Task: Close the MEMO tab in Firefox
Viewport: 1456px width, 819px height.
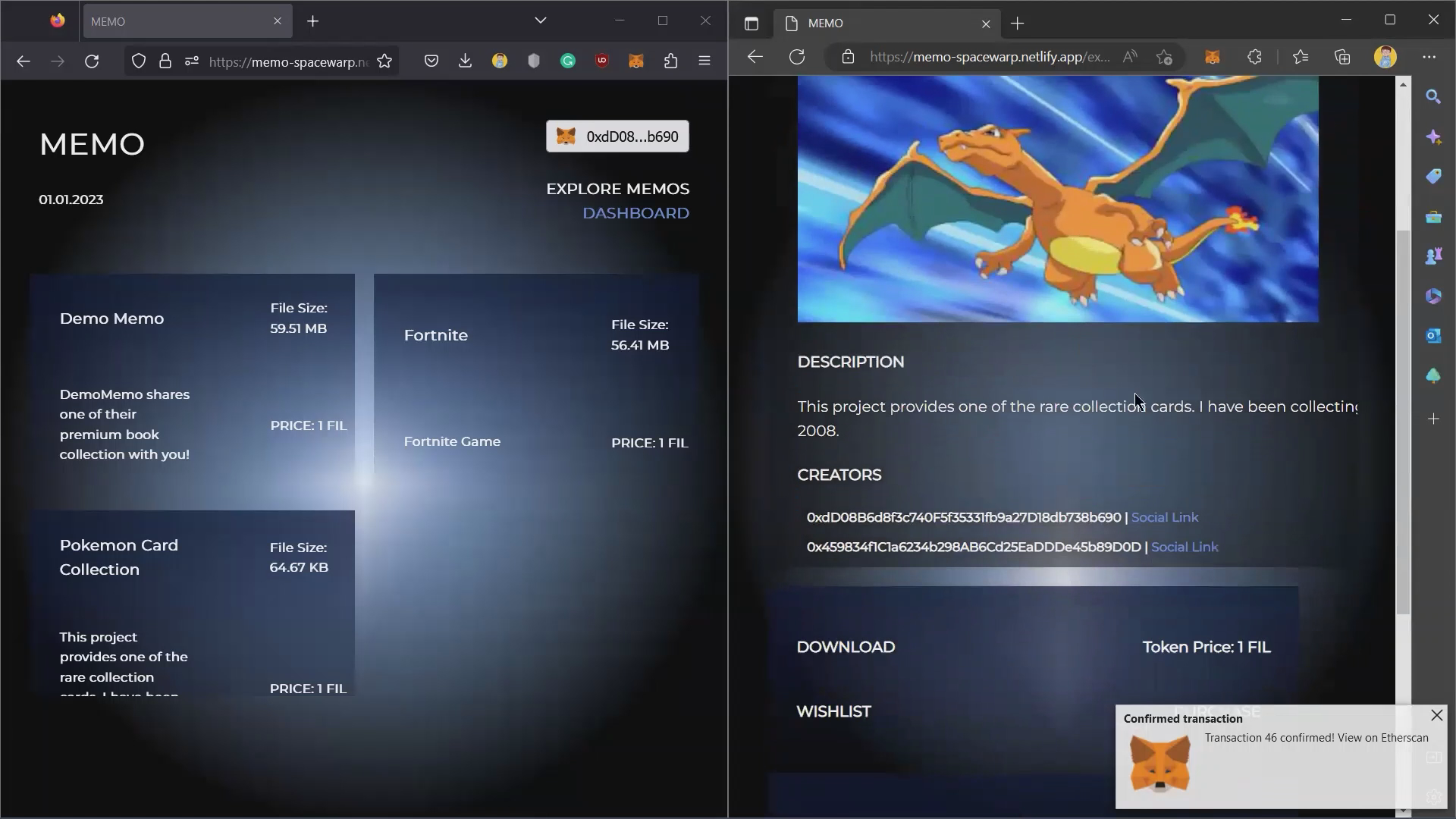Action: (278, 21)
